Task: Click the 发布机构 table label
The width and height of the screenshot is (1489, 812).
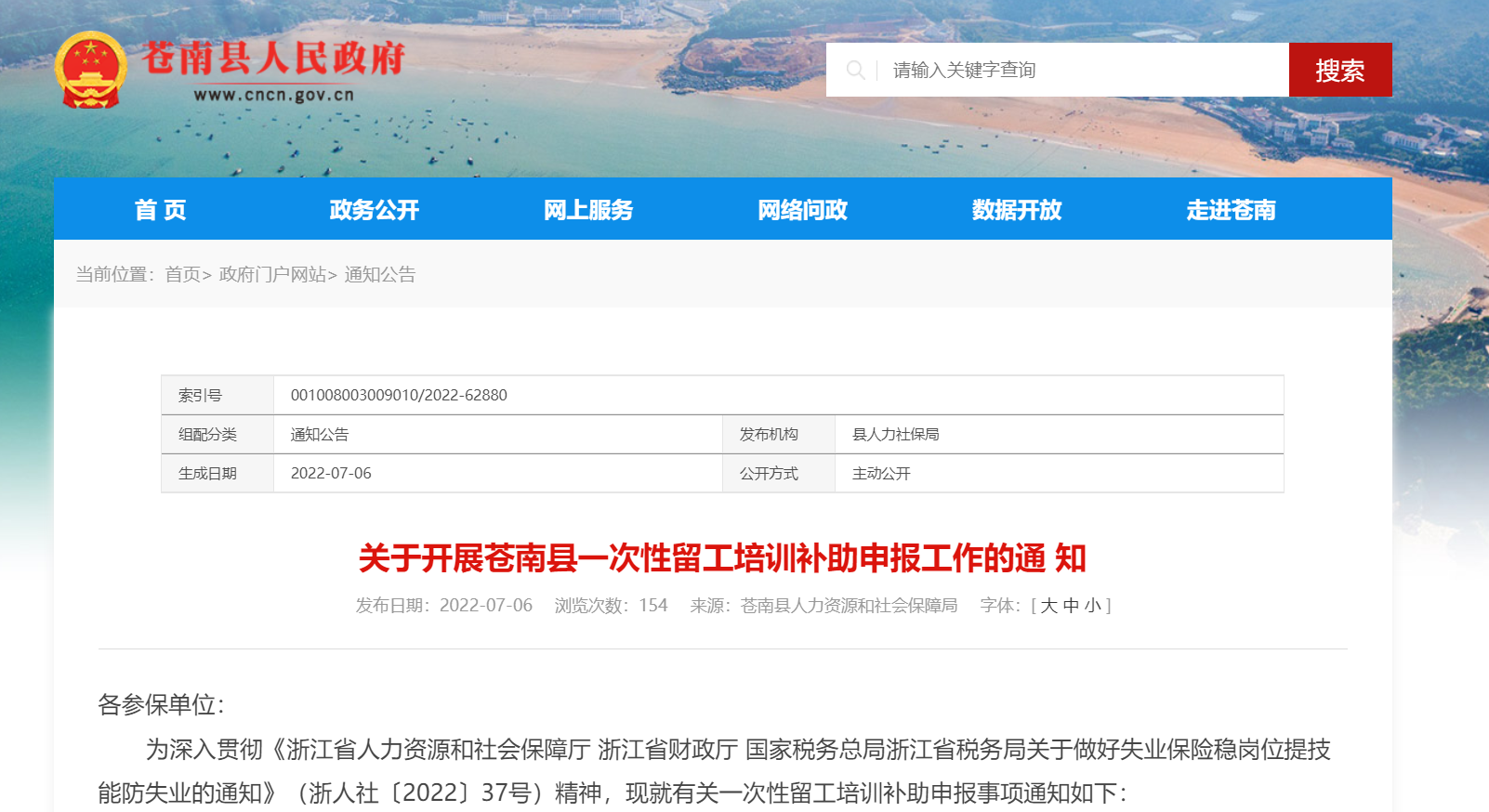Action: (769, 434)
